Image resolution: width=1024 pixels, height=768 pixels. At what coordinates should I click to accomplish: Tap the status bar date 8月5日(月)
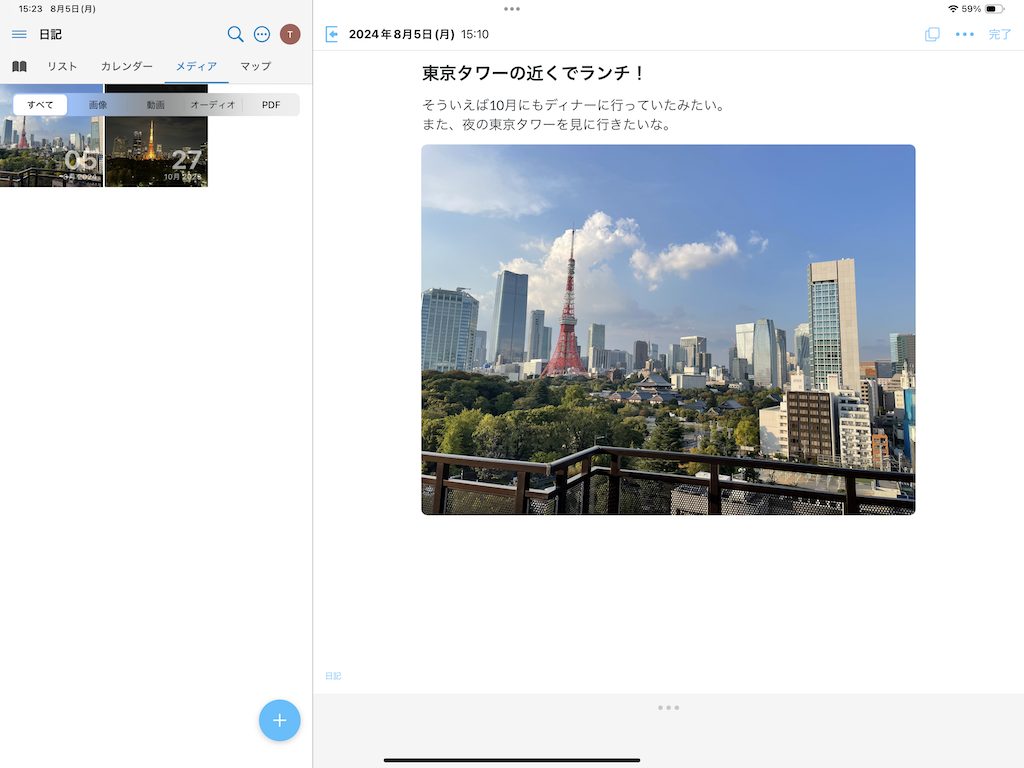pyautogui.click(x=73, y=9)
